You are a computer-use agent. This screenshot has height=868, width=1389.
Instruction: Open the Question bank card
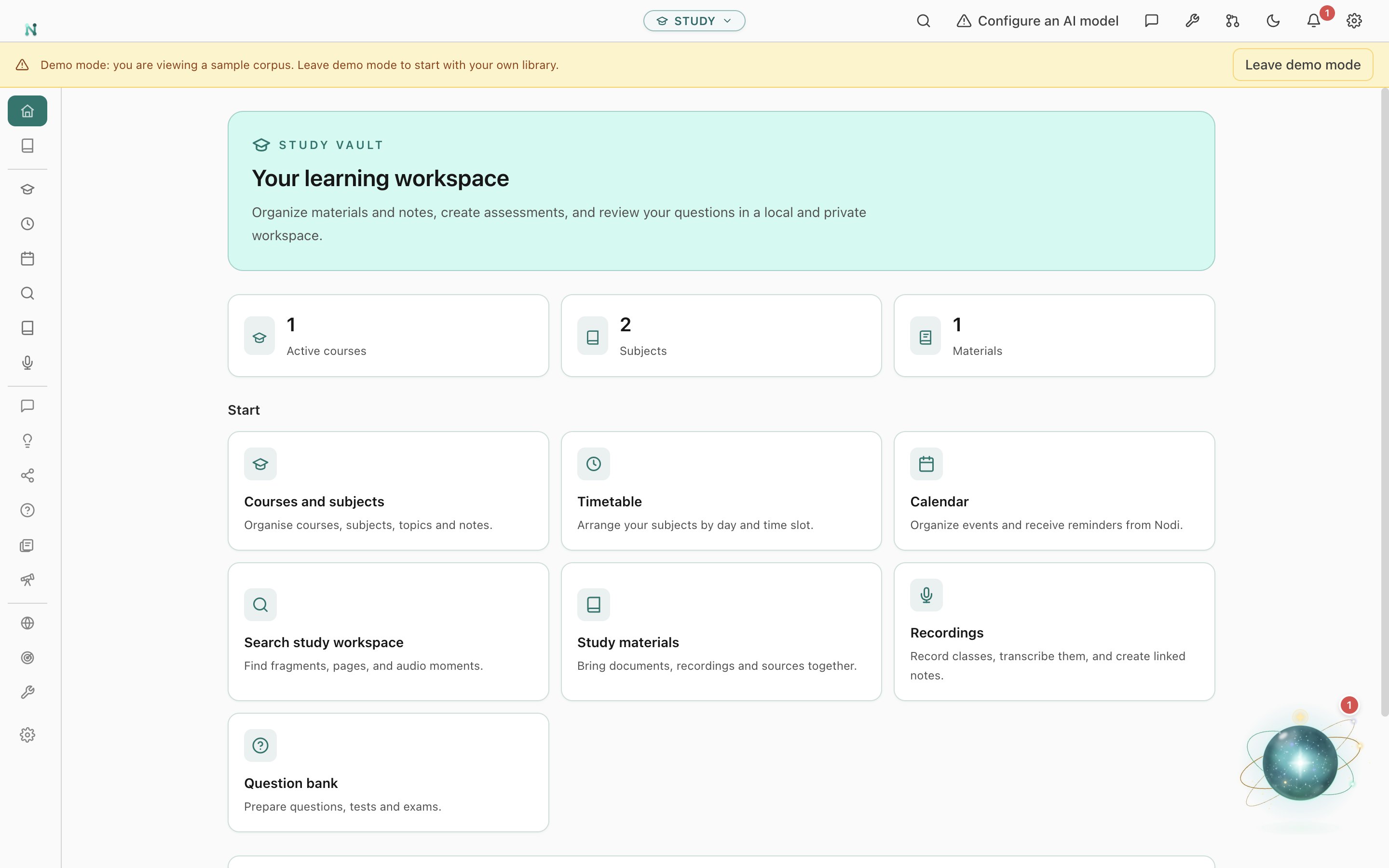388,772
